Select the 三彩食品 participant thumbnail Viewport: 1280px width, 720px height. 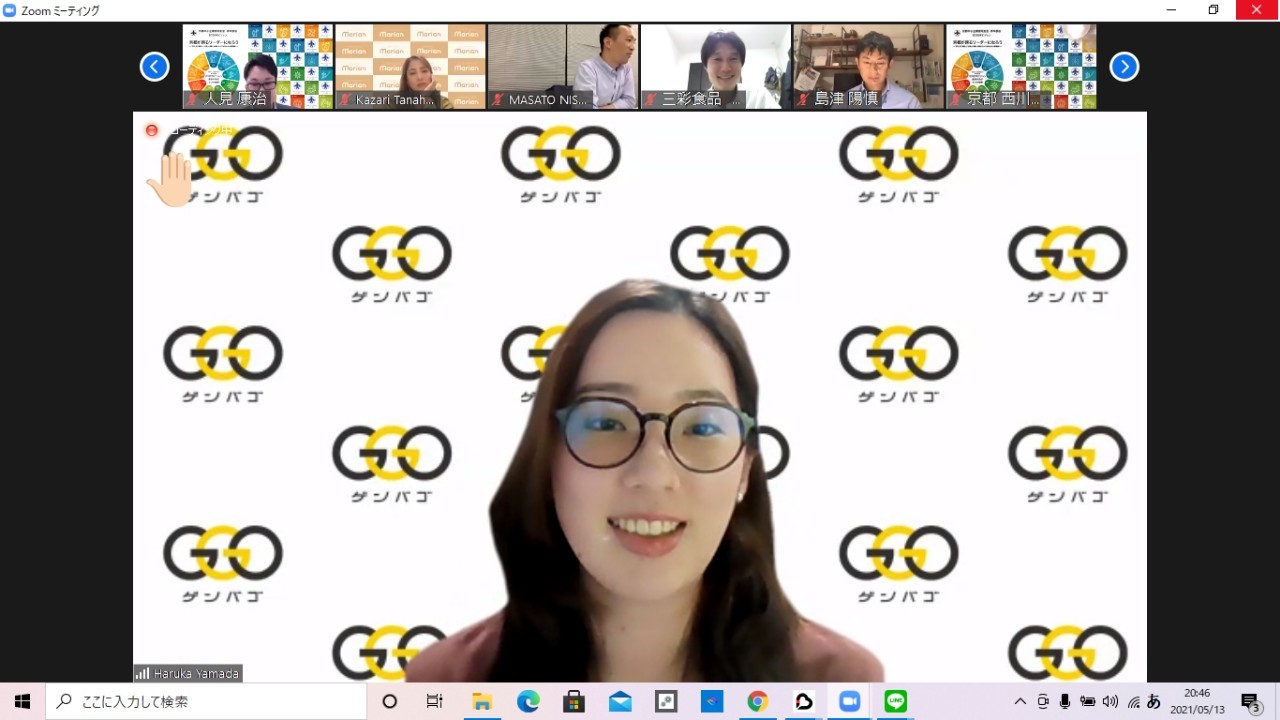[x=716, y=67]
